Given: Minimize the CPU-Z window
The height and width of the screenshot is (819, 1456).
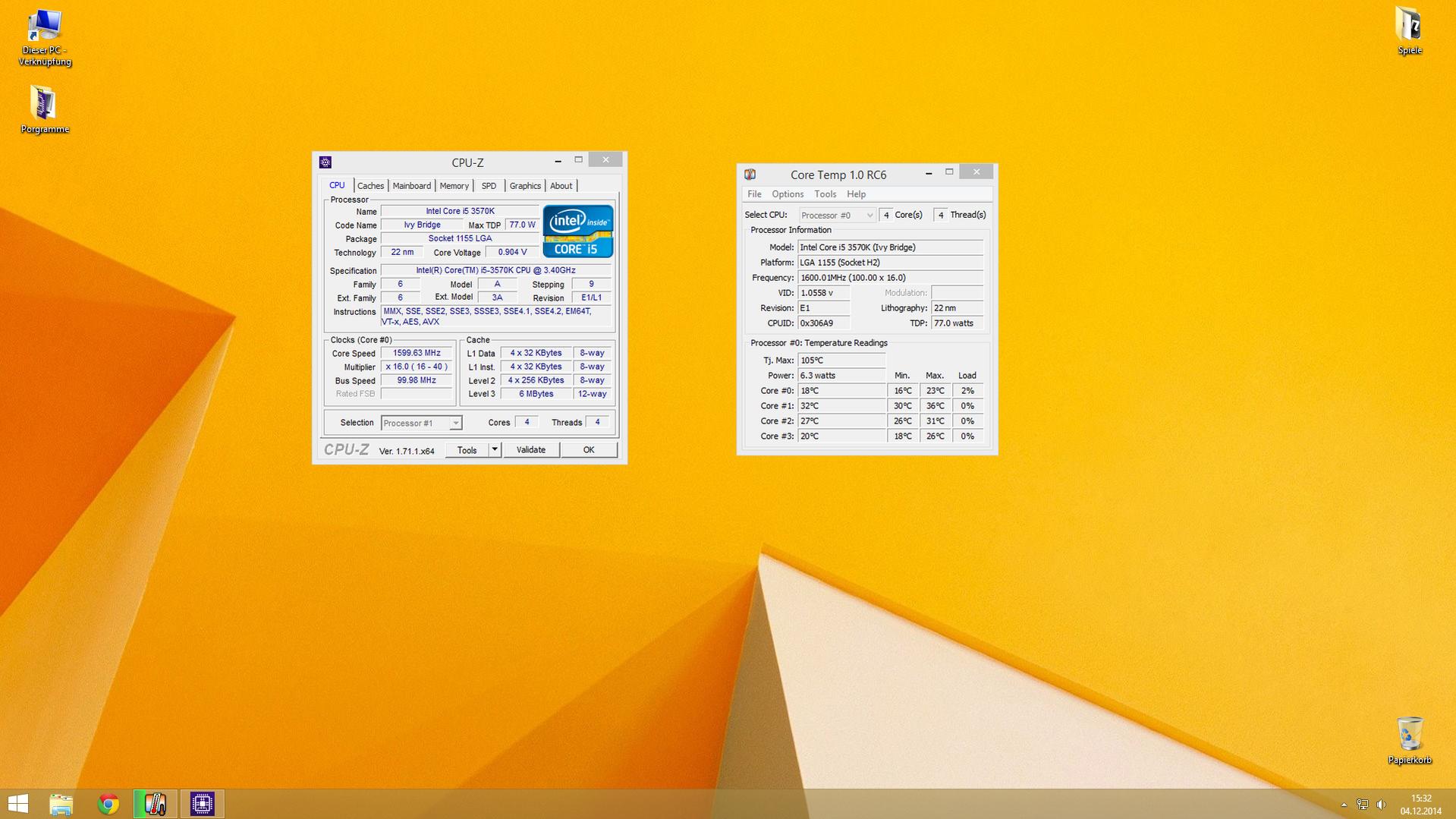Looking at the screenshot, I should 558,161.
